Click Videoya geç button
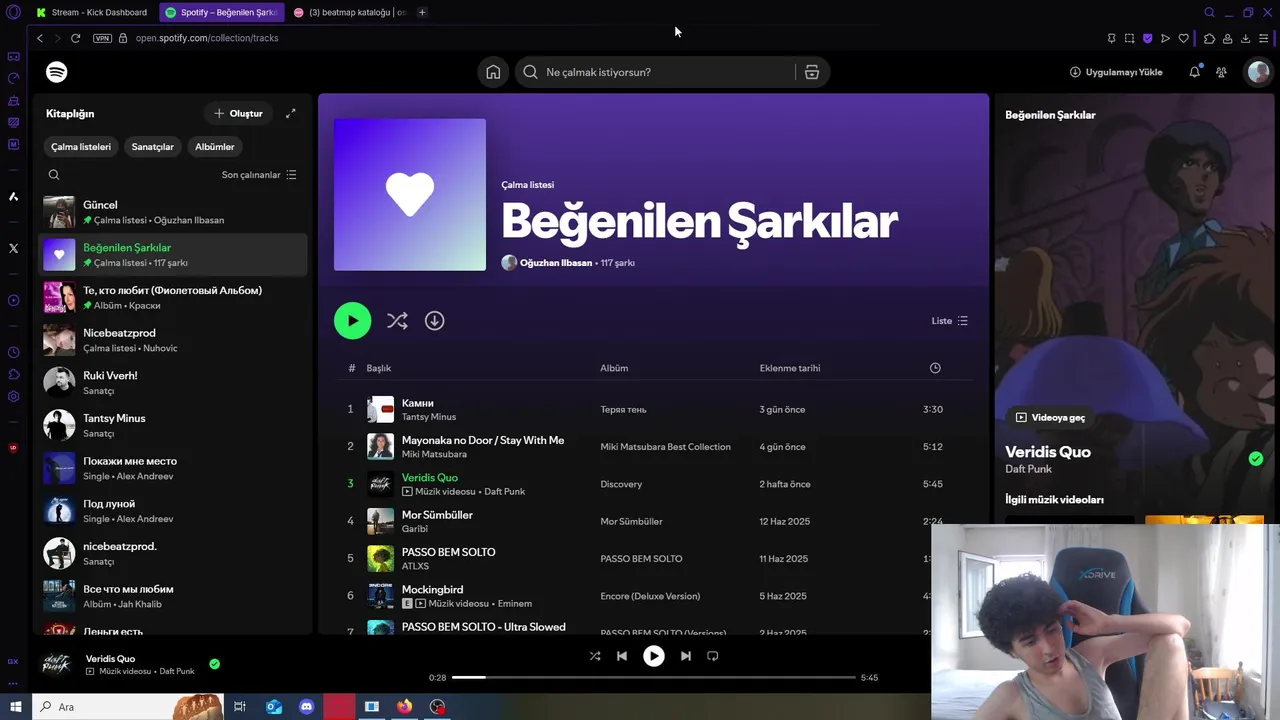The image size is (1280, 720). [x=1050, y=418]
